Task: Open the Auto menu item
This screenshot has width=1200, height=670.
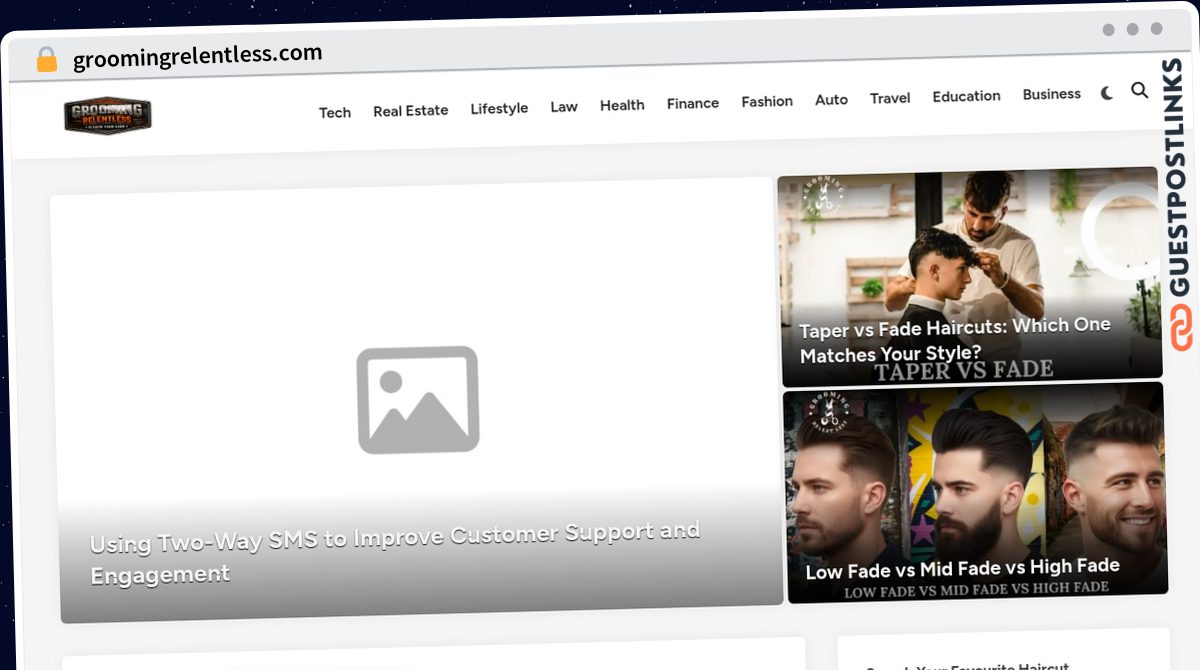Action: pyautogui.click(x=831, y=99)
